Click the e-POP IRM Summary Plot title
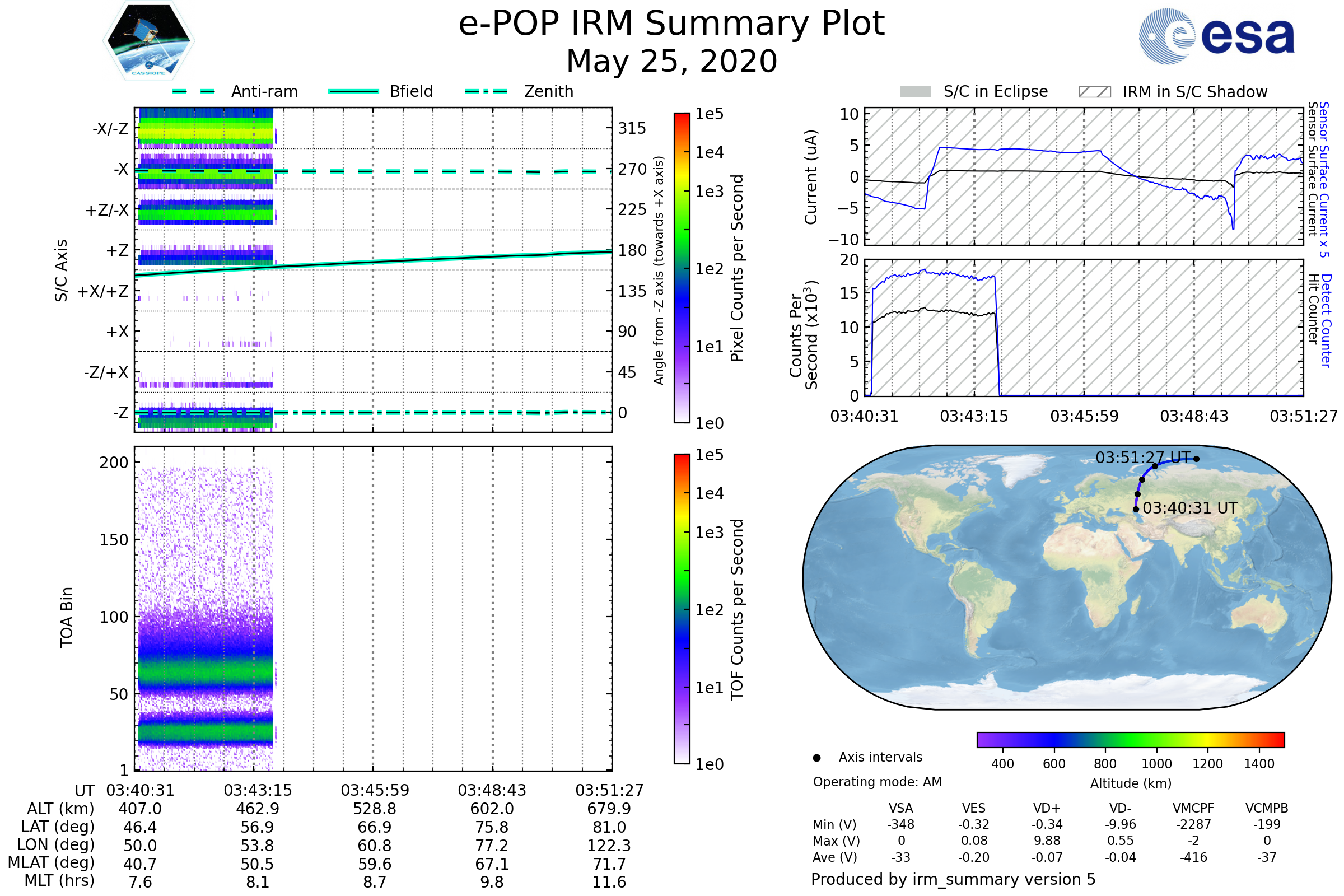The height and width of the screenshot is (896, 1344). point(671,24)
